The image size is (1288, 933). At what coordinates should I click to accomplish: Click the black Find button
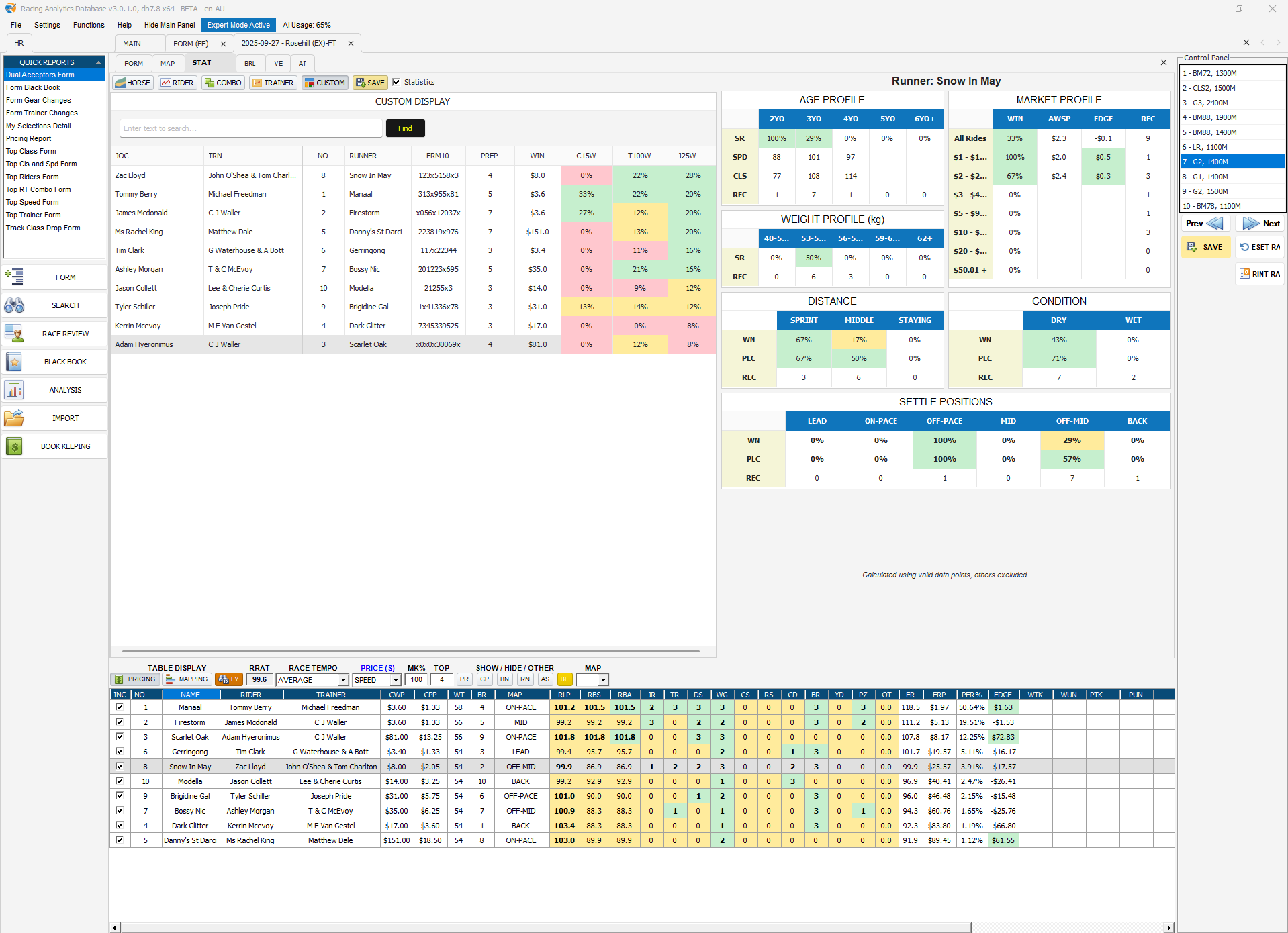click(405, 128)
